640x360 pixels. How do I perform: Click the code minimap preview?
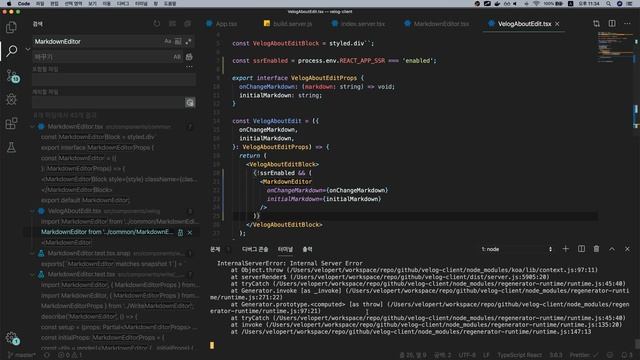(x=614, y=47)
